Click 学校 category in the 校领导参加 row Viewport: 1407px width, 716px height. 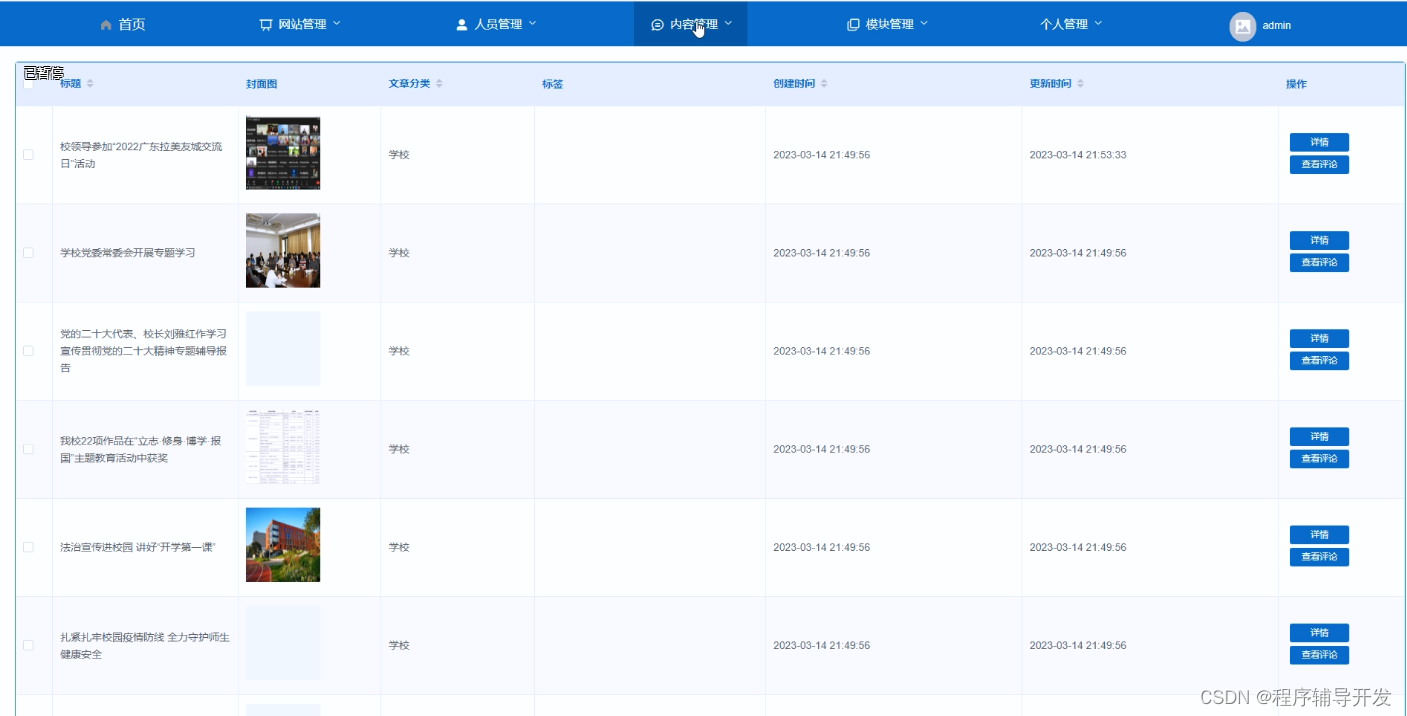(399, 155)
